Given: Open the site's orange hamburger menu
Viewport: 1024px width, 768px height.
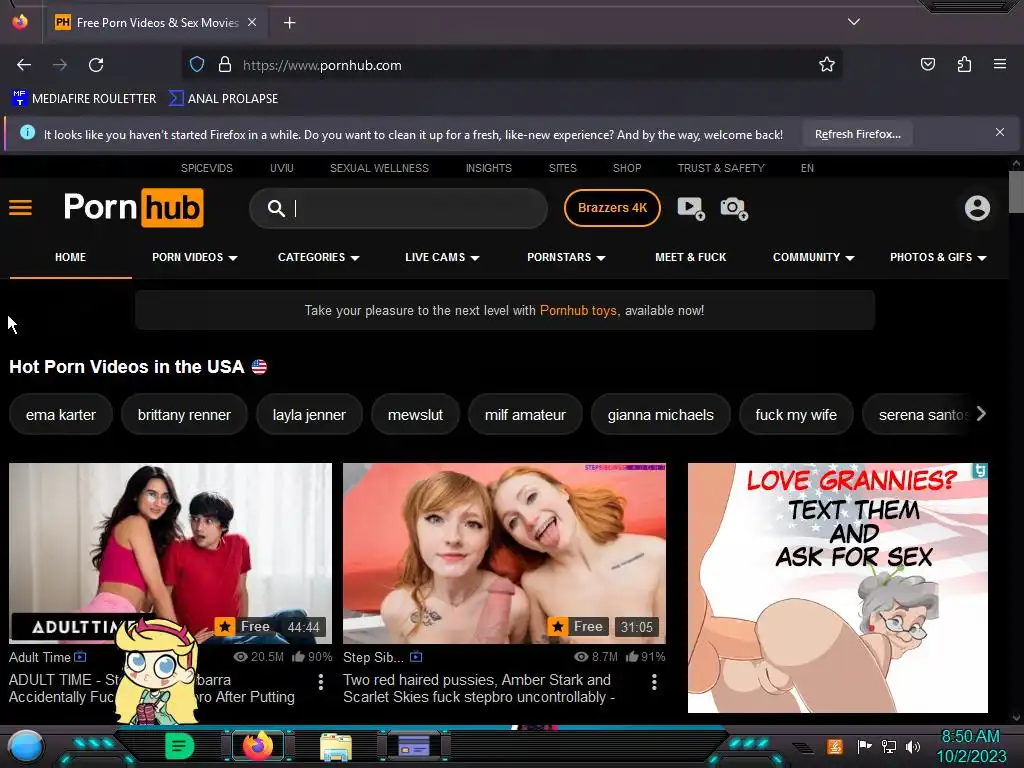Looking at the screenshot, I should pyautogui.click(x=20, y=208).
